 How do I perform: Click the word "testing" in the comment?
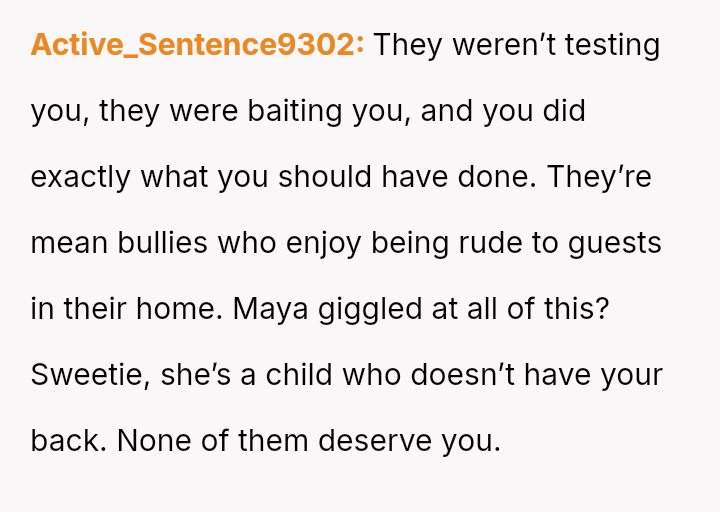click(612, 45)
